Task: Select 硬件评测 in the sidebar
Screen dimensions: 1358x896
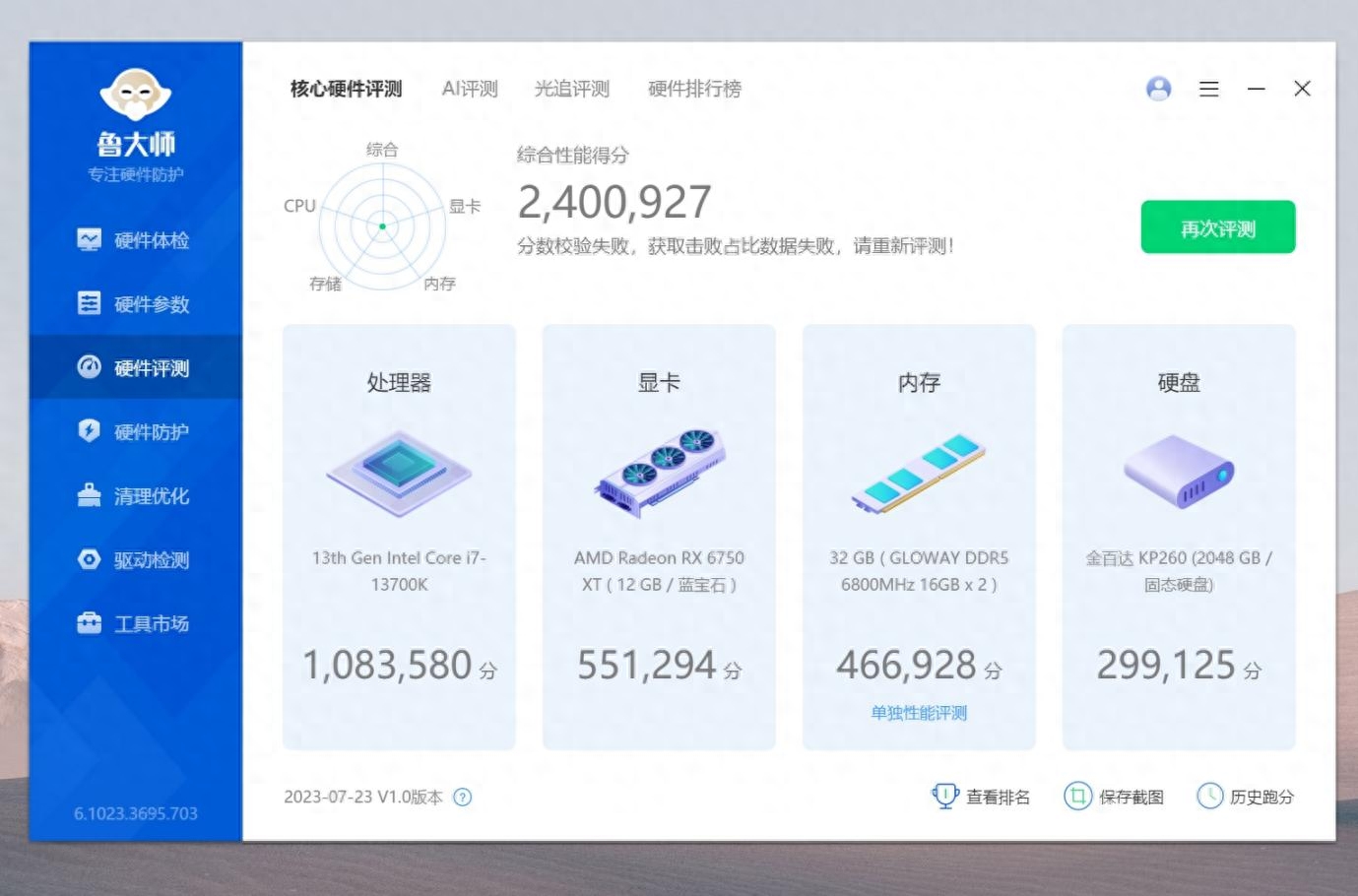Action: pos(136,367)
